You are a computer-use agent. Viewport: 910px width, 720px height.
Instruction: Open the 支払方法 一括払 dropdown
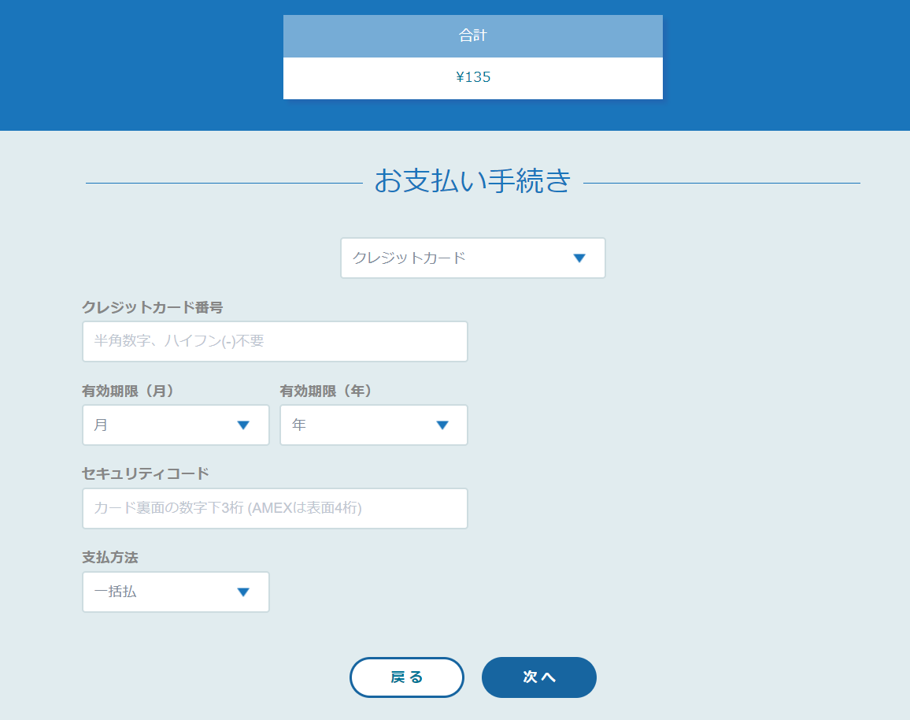point(176,592)
